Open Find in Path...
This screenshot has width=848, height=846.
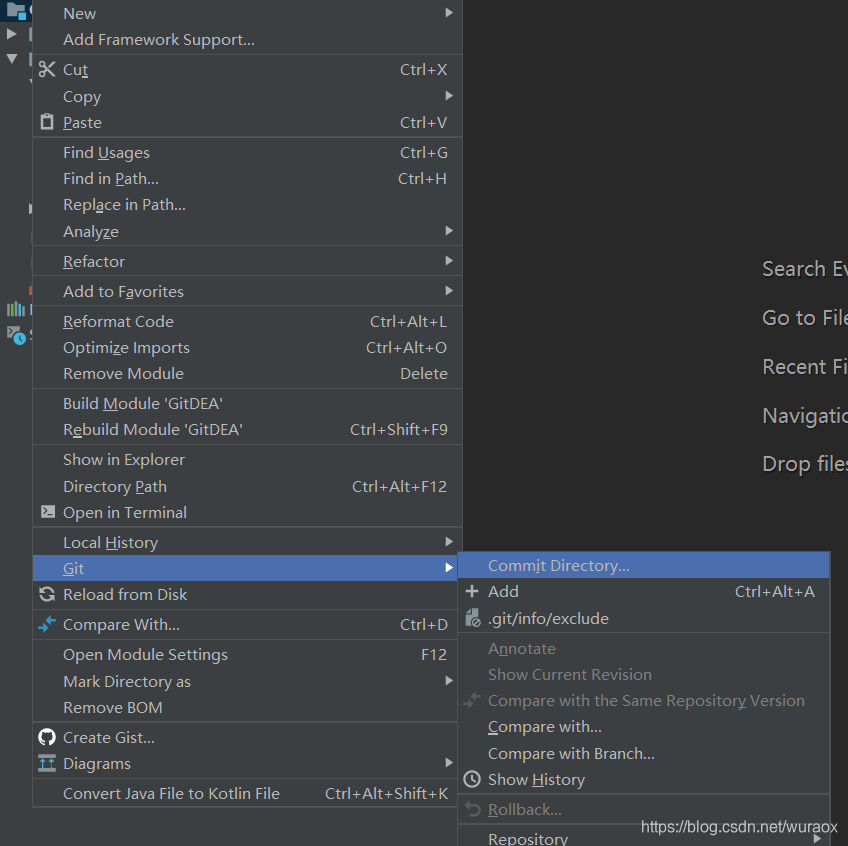pyautogui.click(x=247, y=179)
